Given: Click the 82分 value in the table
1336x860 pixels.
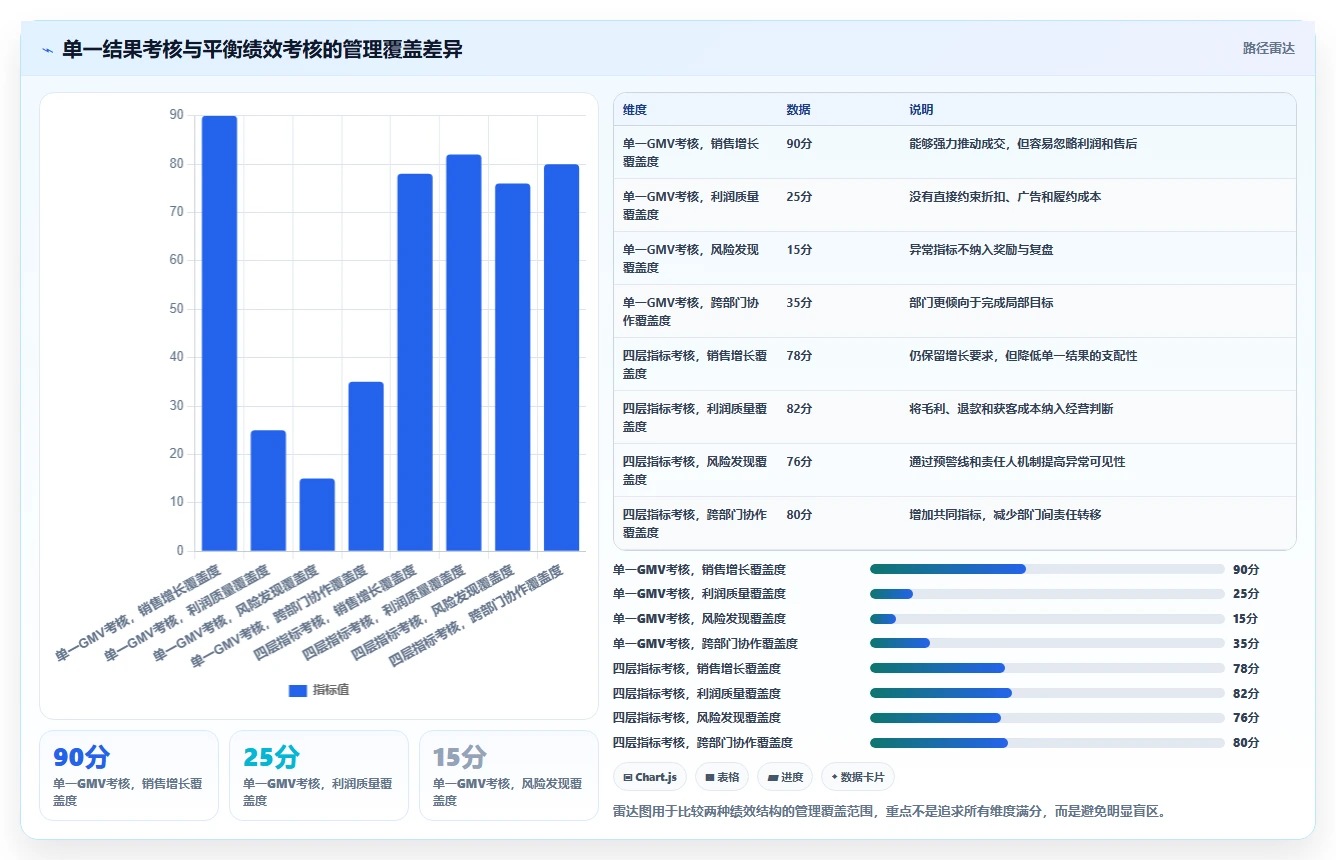Looking at the screenshot, I should [799, 409].
